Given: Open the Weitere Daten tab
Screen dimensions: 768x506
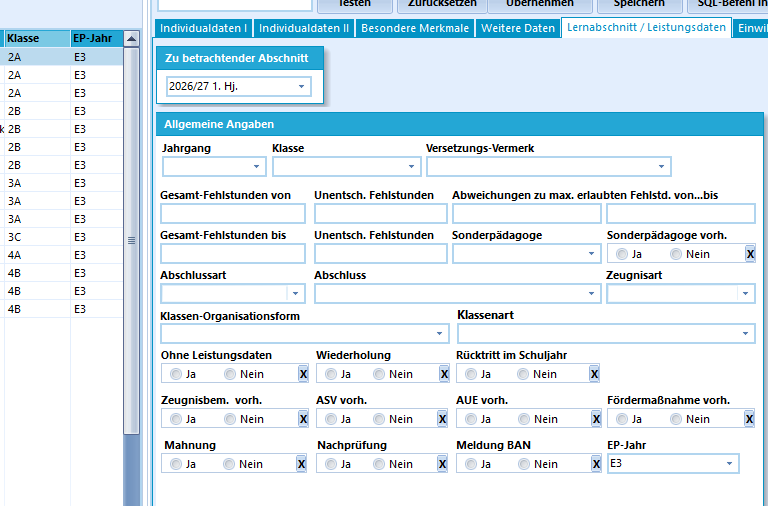Looking at the screenshot, I should 518,28.
